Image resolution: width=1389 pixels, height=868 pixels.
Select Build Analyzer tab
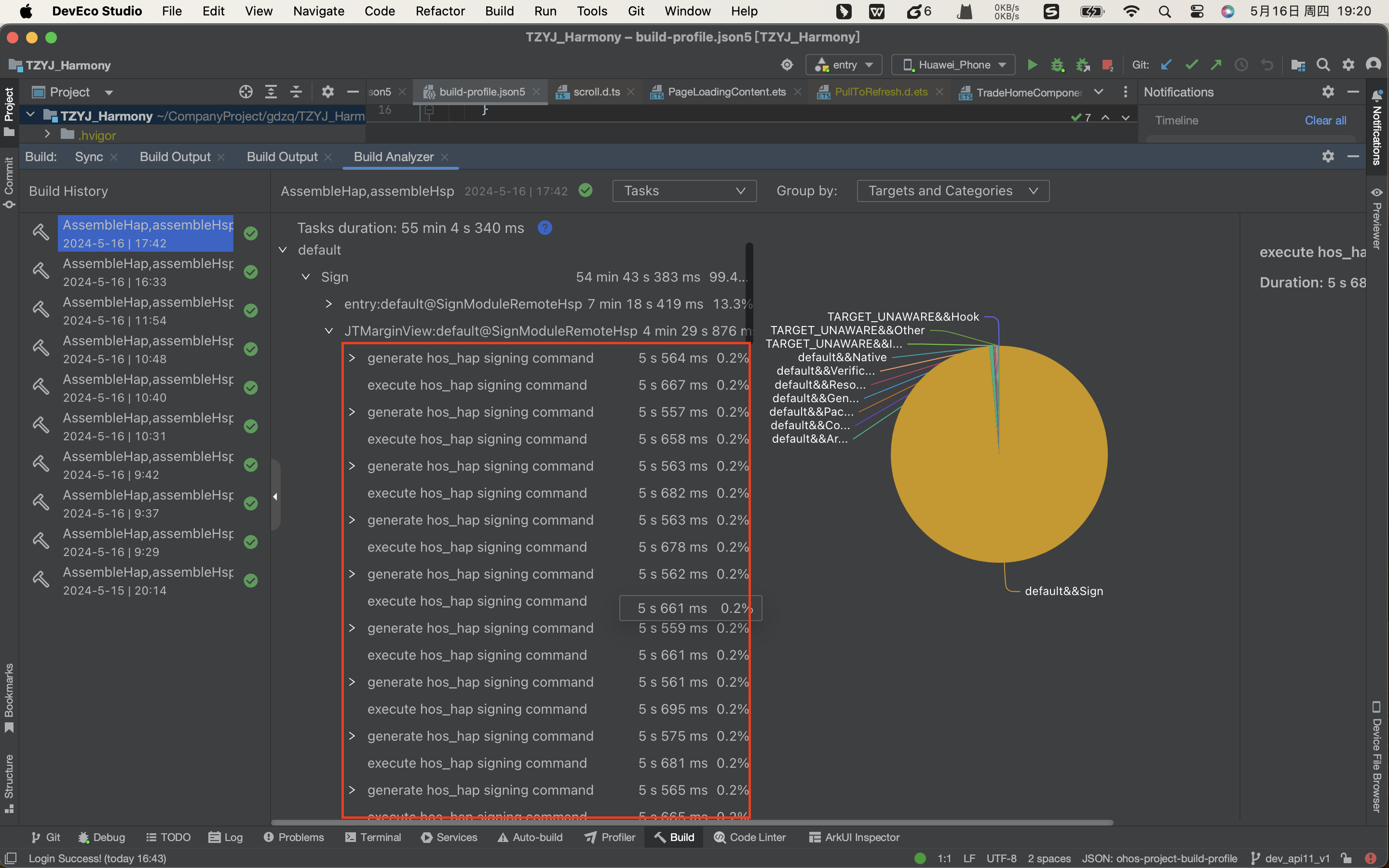394,157
